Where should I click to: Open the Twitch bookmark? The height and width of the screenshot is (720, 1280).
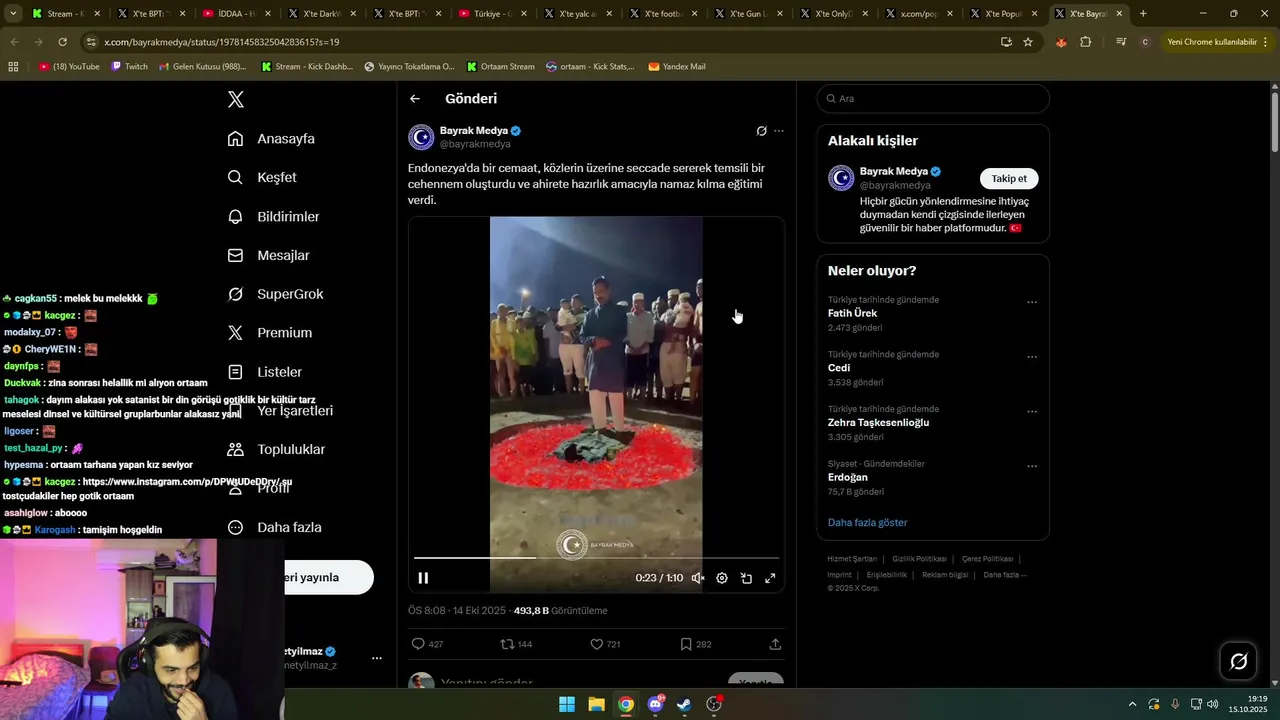[x=129, y=66]
